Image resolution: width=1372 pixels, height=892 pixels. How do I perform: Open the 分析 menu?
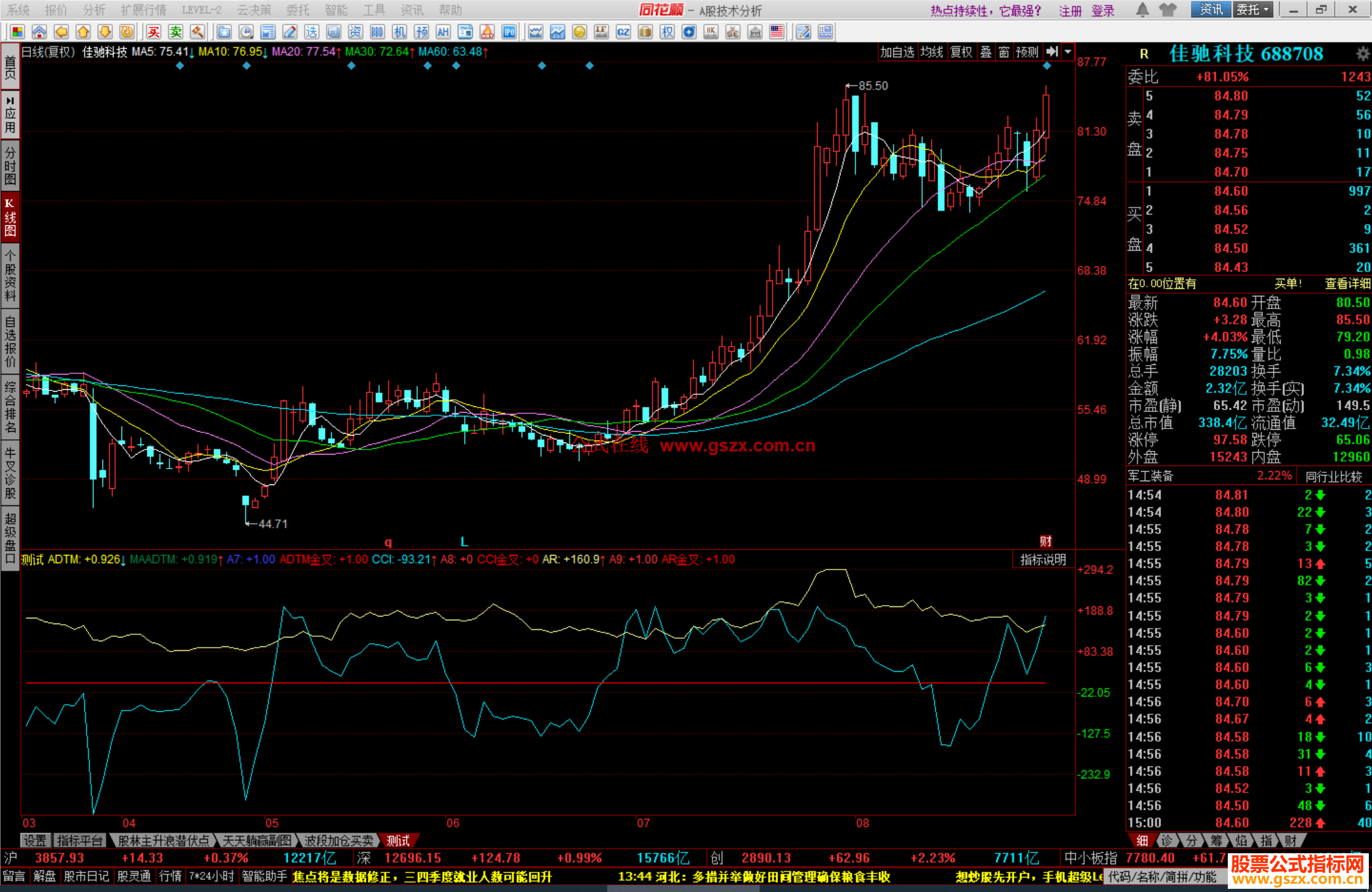point(93,10)
